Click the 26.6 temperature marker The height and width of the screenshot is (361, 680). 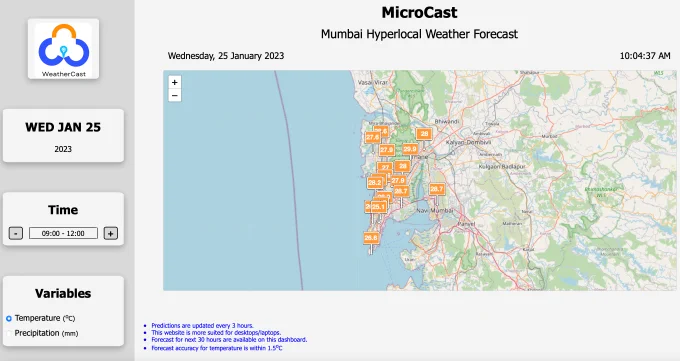(x=371, y=238)
